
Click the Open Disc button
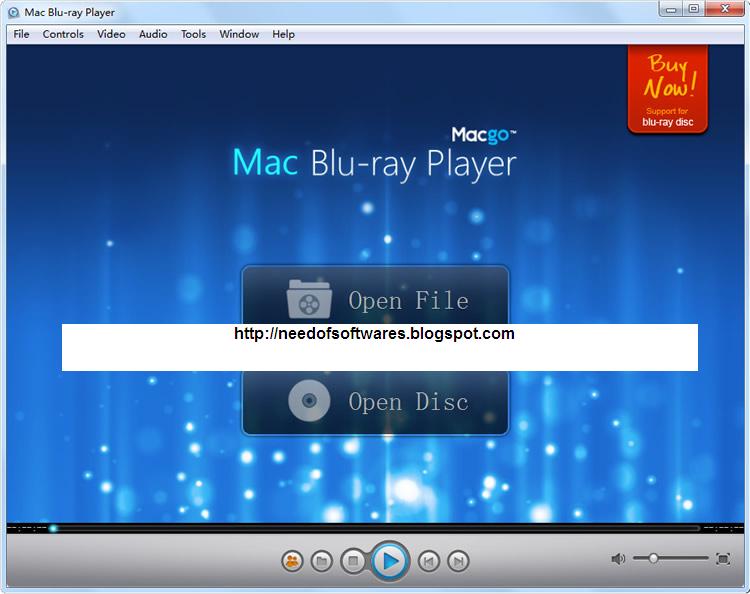[375, 403]
